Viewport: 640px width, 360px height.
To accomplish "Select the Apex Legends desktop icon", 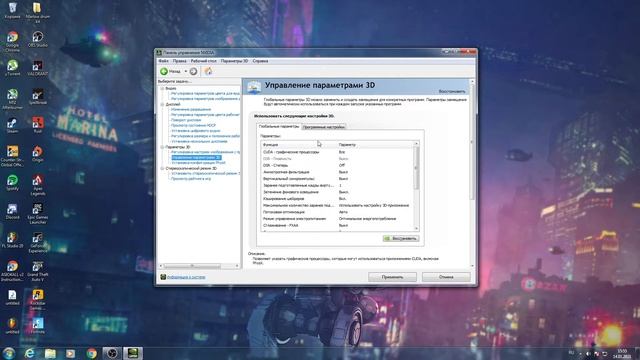I will point(38,184).
